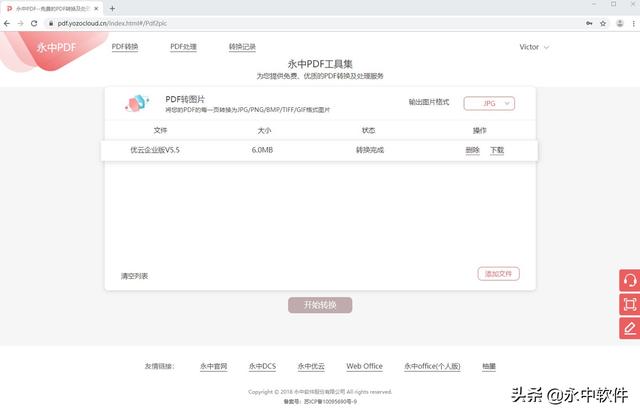Open the customer service headset icon
Viewport: 640px width, 415px height.
(630, 280)
